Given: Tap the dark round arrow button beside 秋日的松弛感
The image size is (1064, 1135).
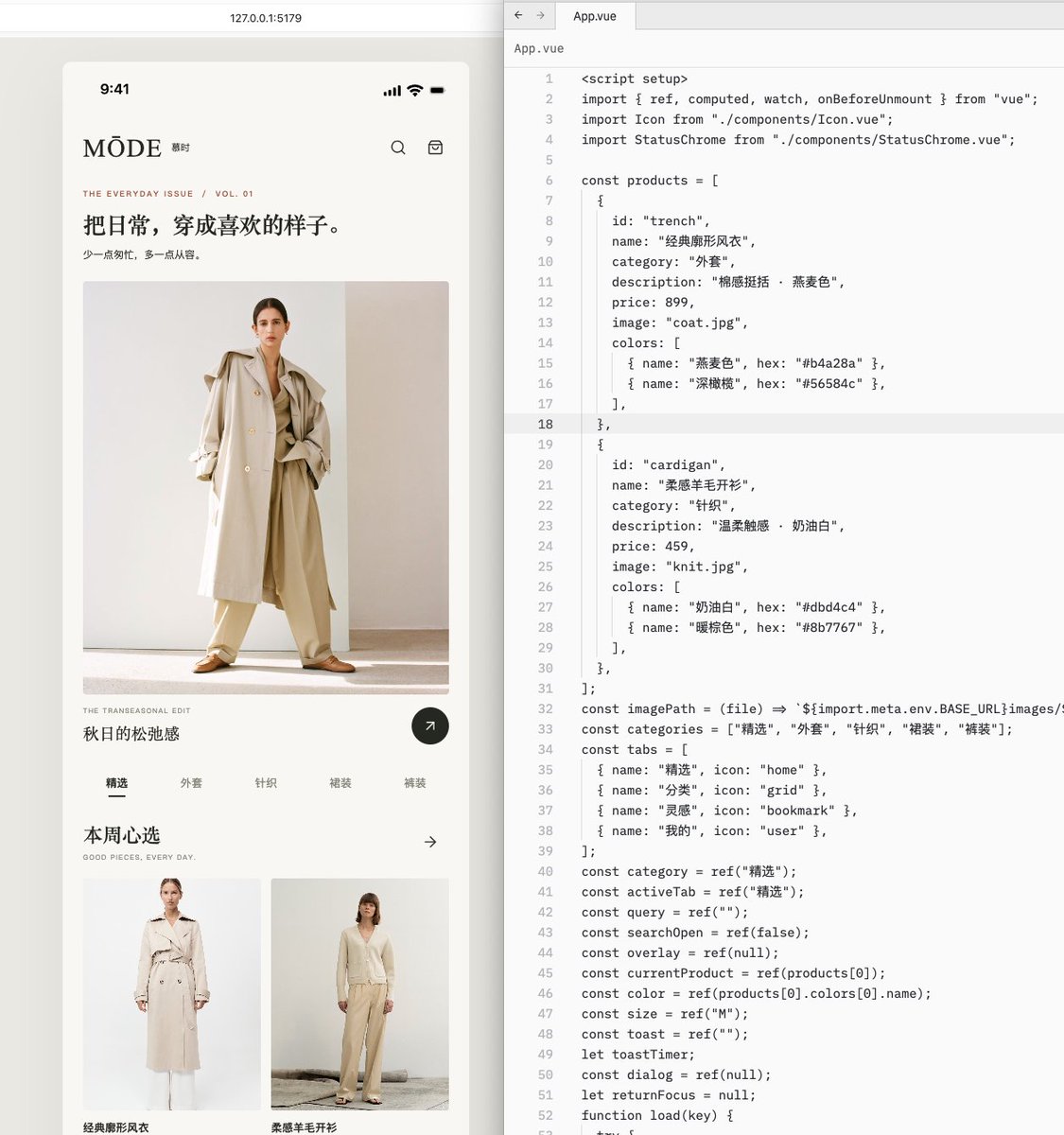Looking at the screenshot, I should (430, 726).
